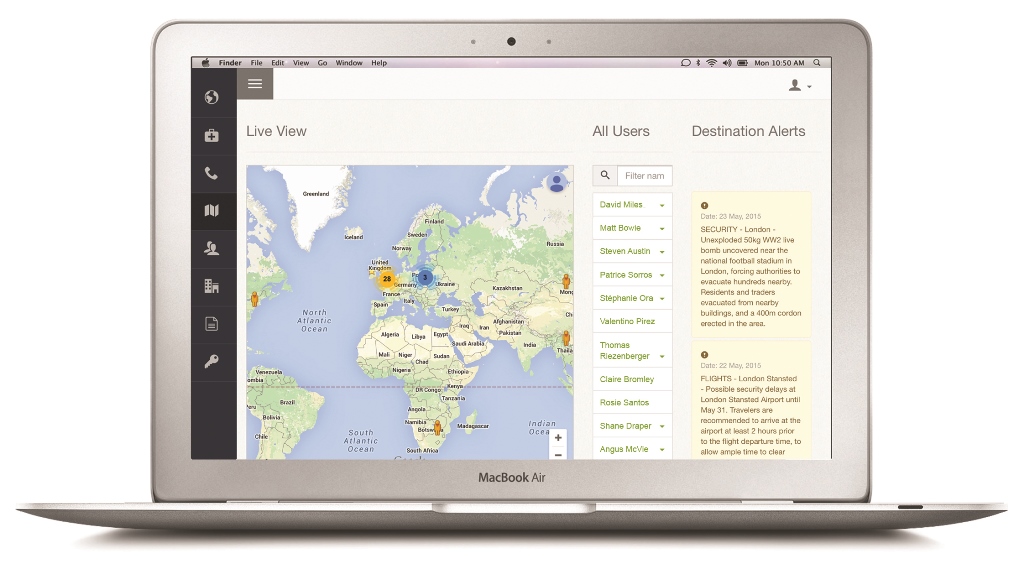
Task: Open the Window menu in the menu bar
Action: tap(349, 63)
